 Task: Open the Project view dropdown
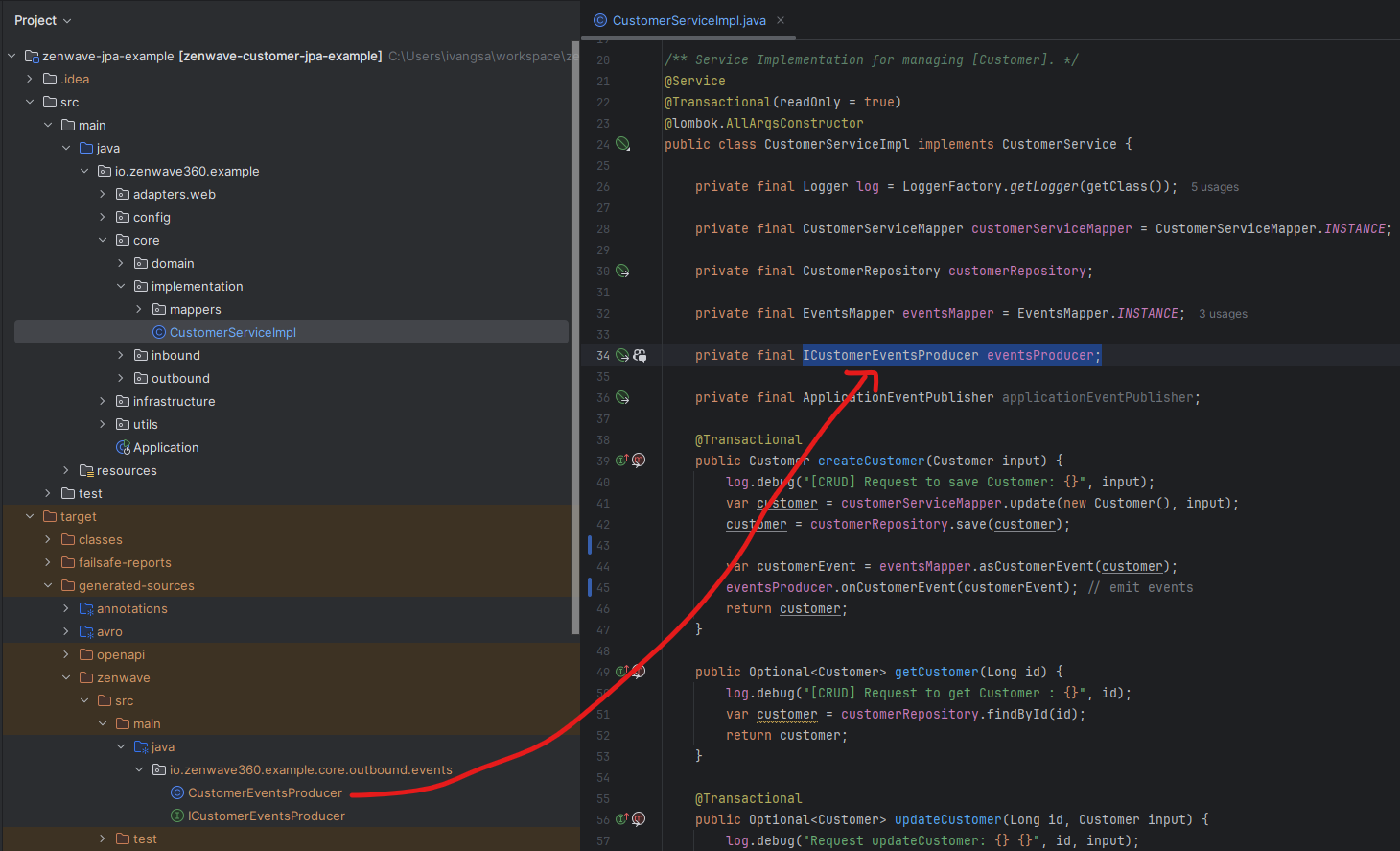(43, 20)
